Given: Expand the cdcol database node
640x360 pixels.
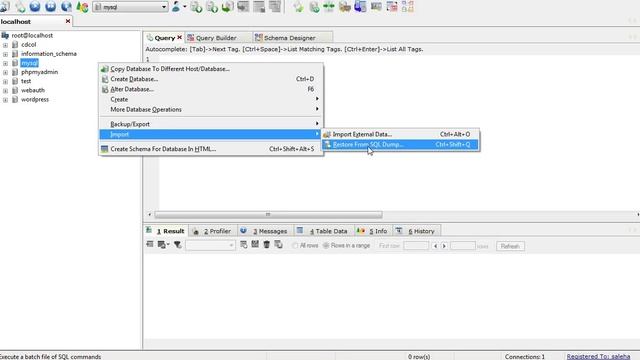Looking at the screenshot, I should (5, 45).
